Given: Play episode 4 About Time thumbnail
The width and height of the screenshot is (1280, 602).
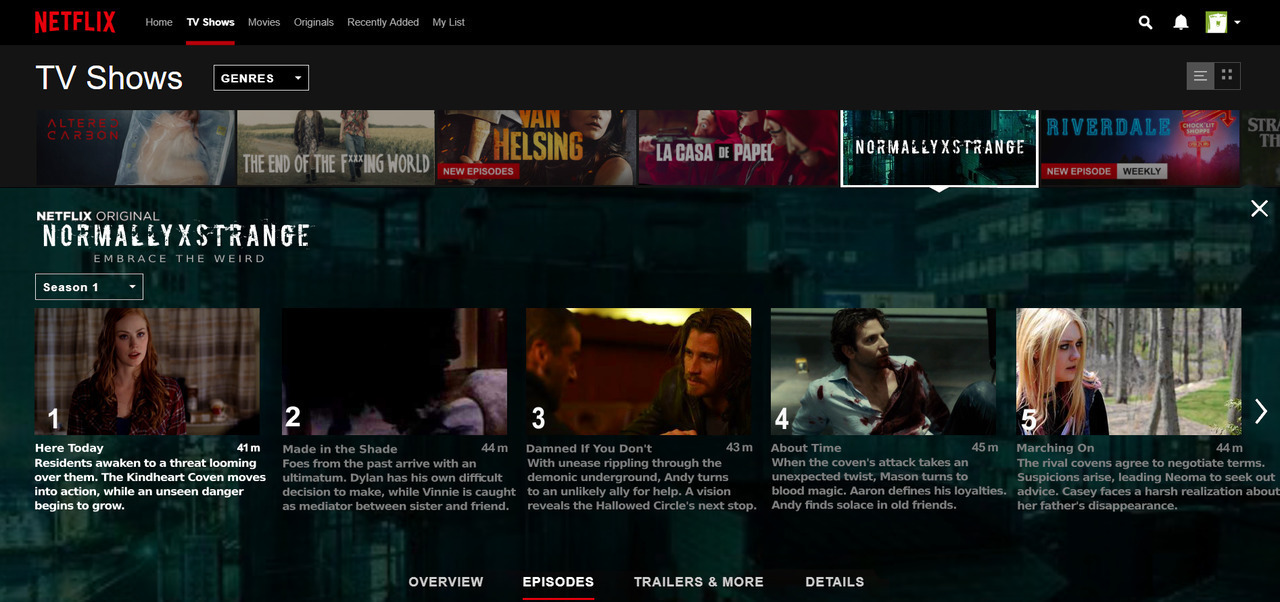Looking at the screenshot, I should click(883, 371).
